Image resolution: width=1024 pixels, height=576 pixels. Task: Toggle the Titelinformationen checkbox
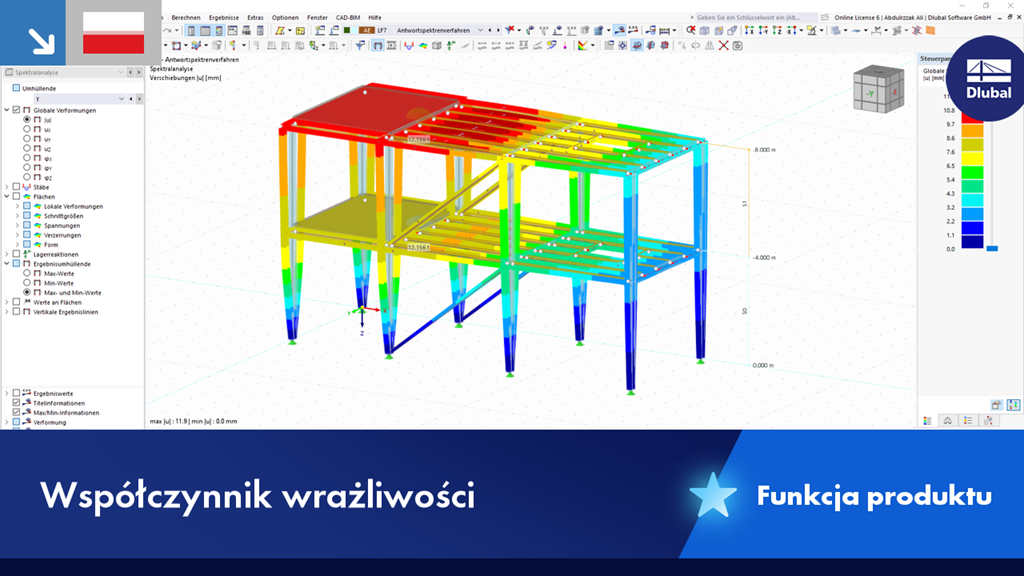pyautogui.click(x=16, y=402)
